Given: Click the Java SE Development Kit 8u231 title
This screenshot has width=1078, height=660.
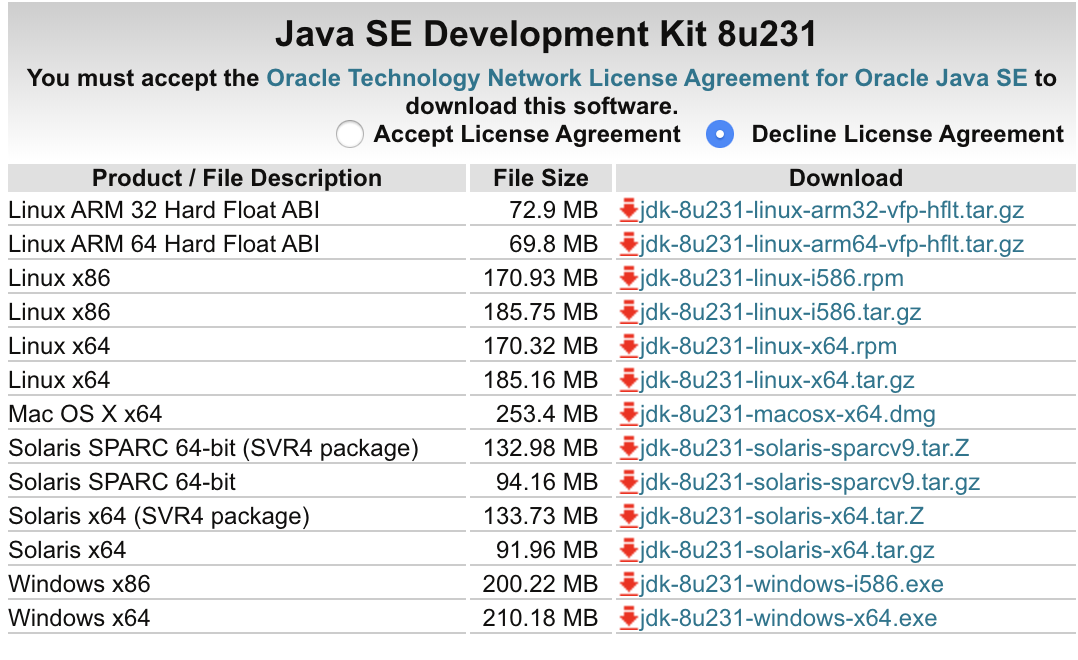Looking at the screenshot, I should click(546, 34).
